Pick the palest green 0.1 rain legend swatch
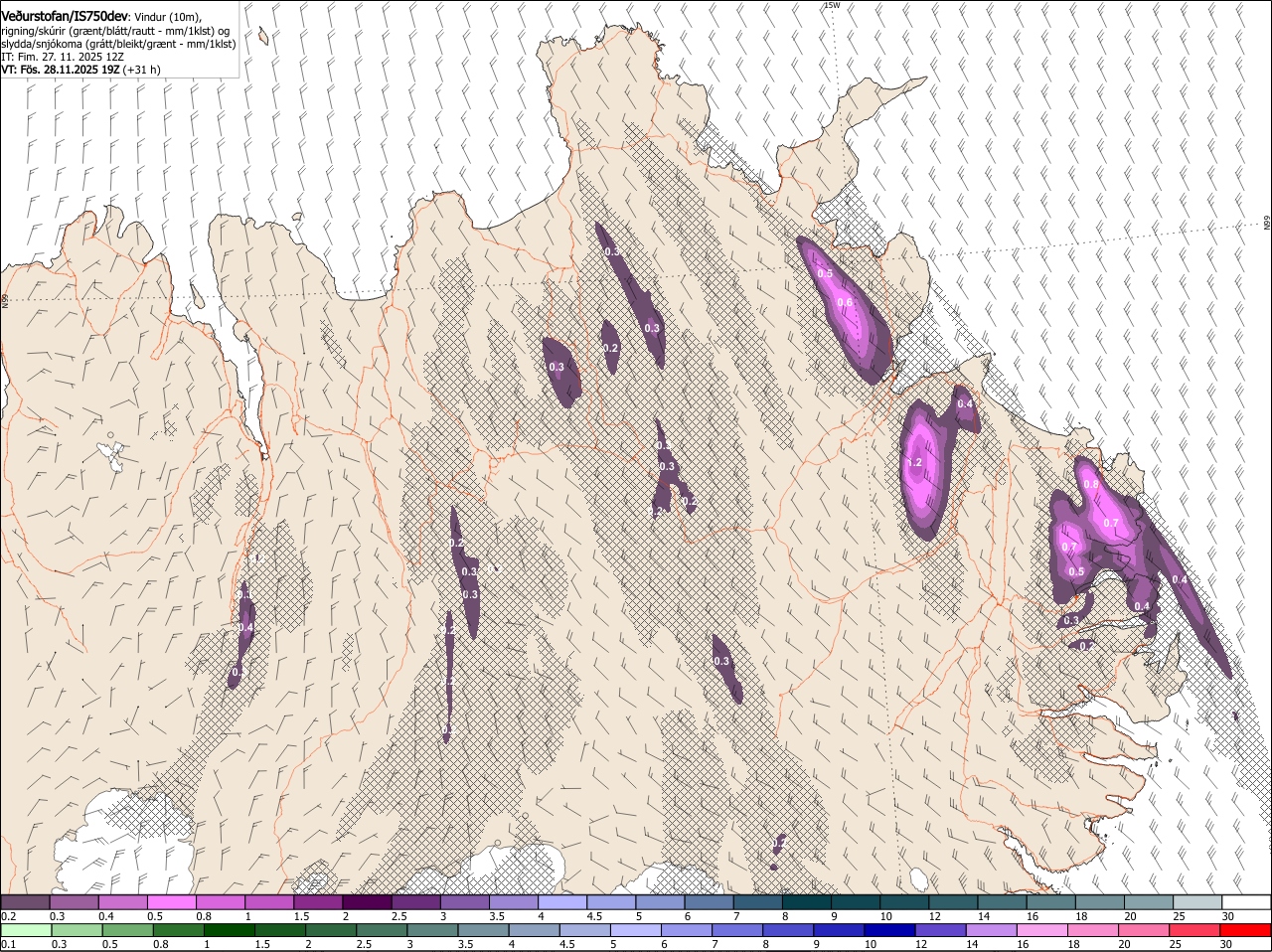The image size is (1272, 952). (x=26, y=930)
